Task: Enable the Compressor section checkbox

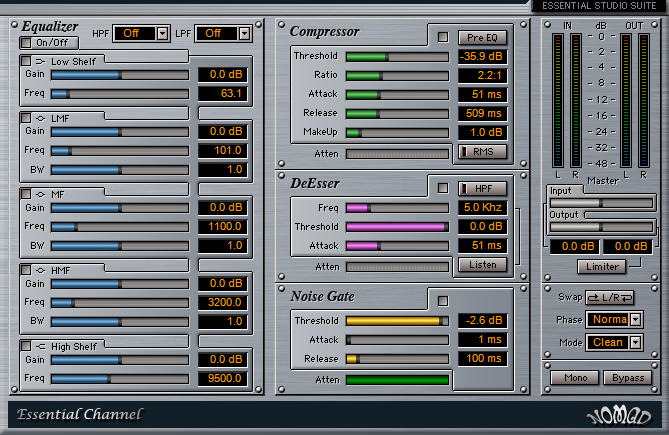Action: click(443, 37)
